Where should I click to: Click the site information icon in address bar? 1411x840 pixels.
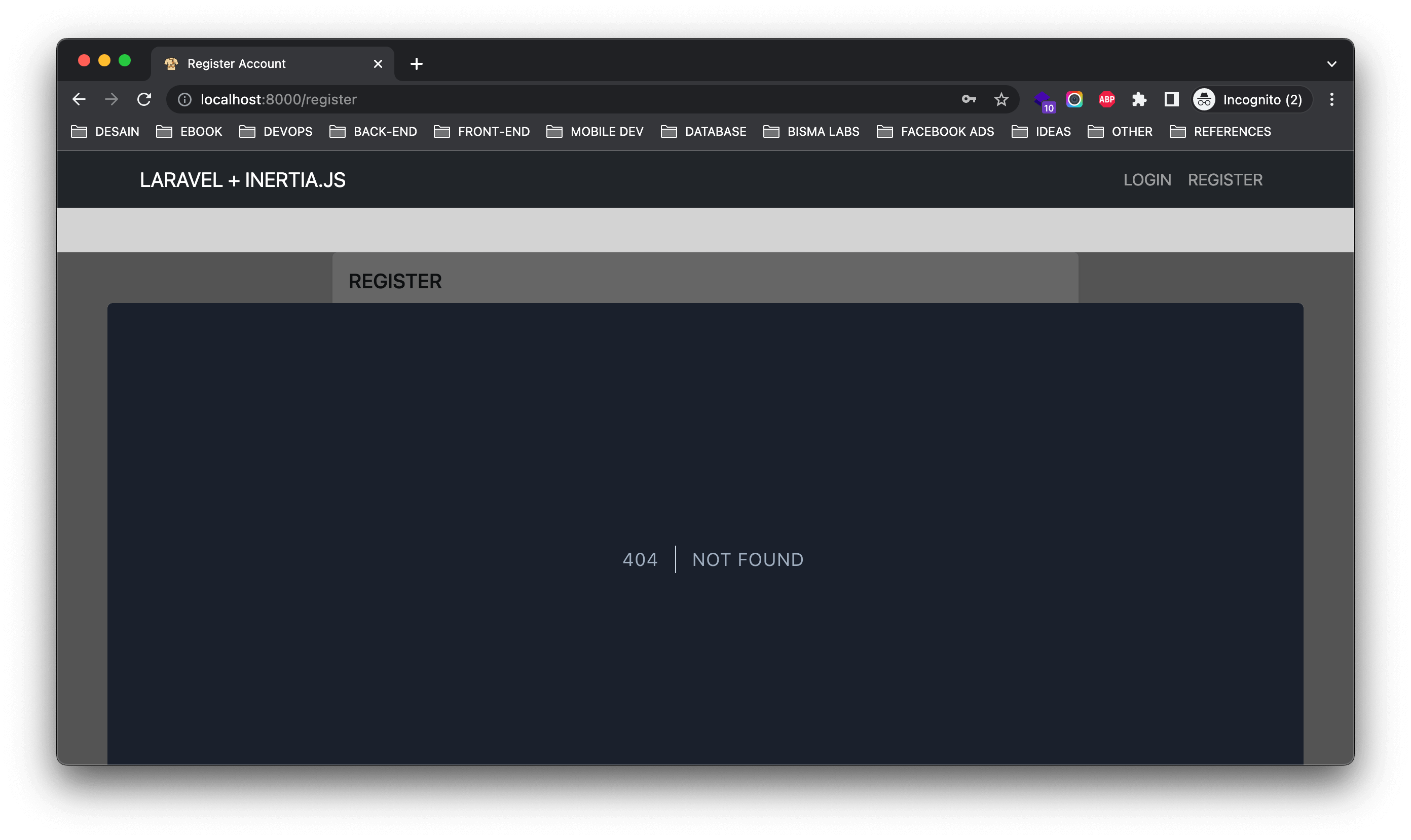pyautogui.click(x=184, y=100)
